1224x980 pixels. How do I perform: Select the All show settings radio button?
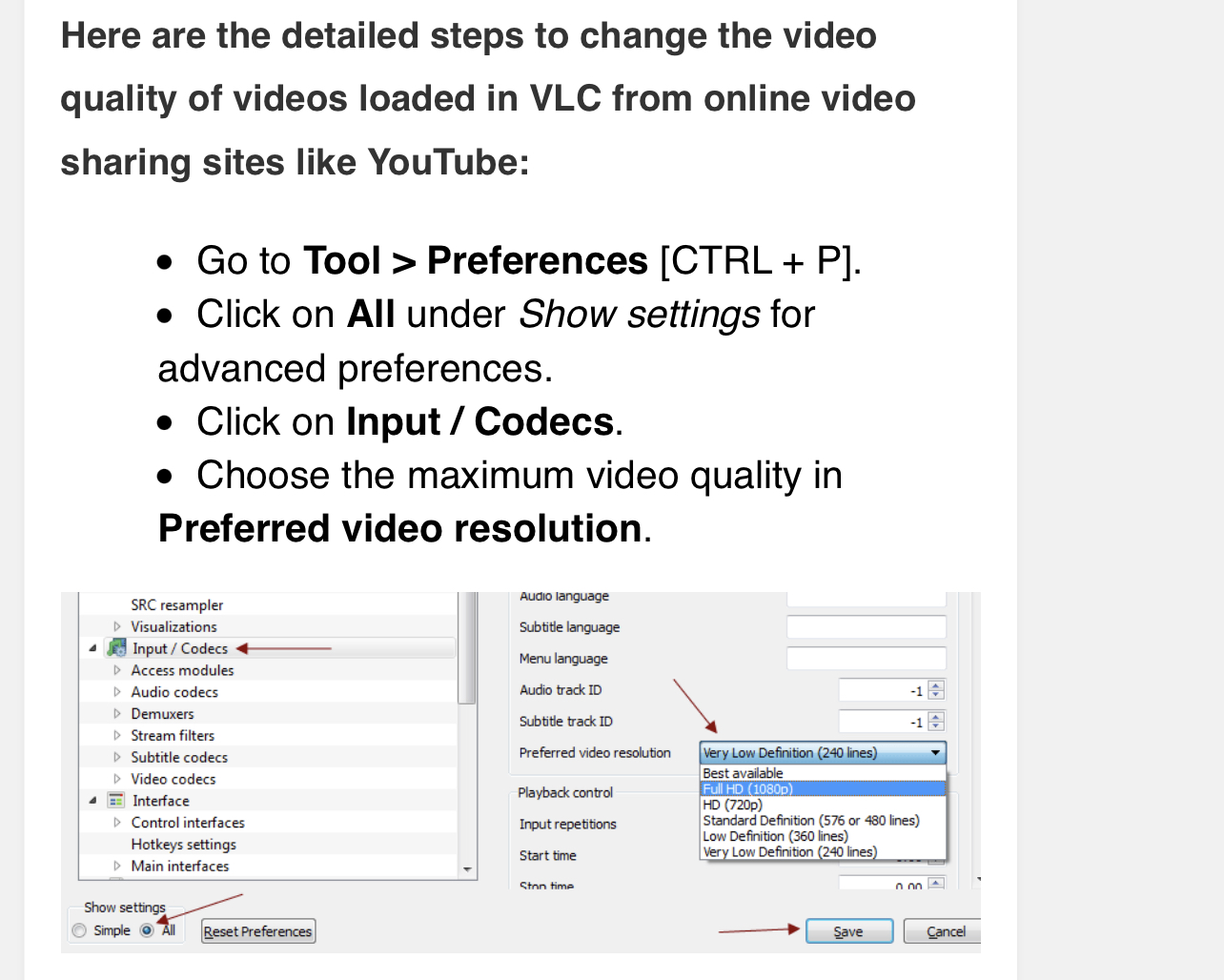tap(147, 930)
